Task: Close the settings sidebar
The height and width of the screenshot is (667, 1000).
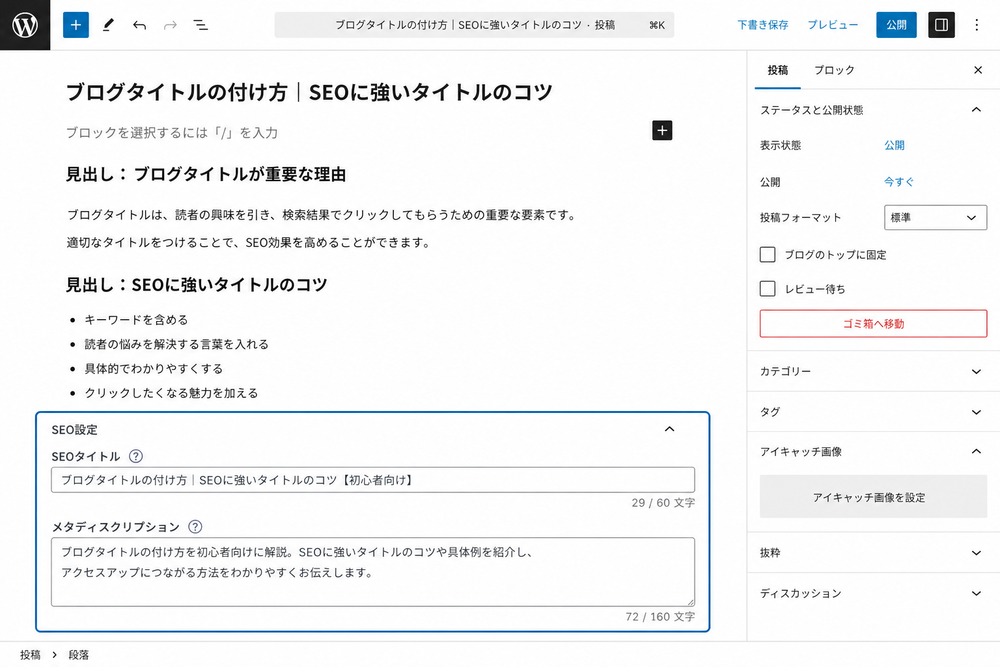Action: [x=978, y=70]
